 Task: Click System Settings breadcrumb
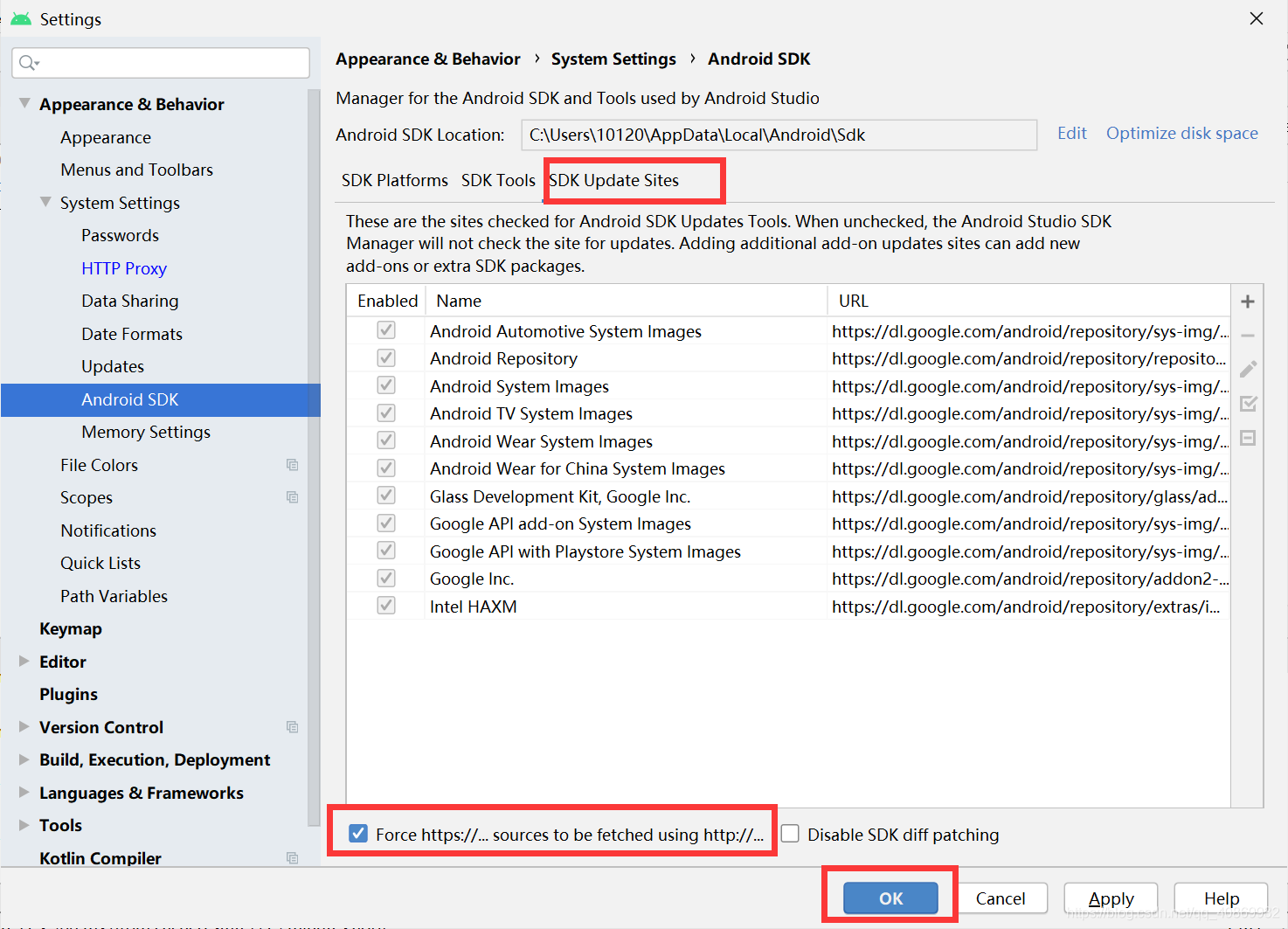(613, 59)
